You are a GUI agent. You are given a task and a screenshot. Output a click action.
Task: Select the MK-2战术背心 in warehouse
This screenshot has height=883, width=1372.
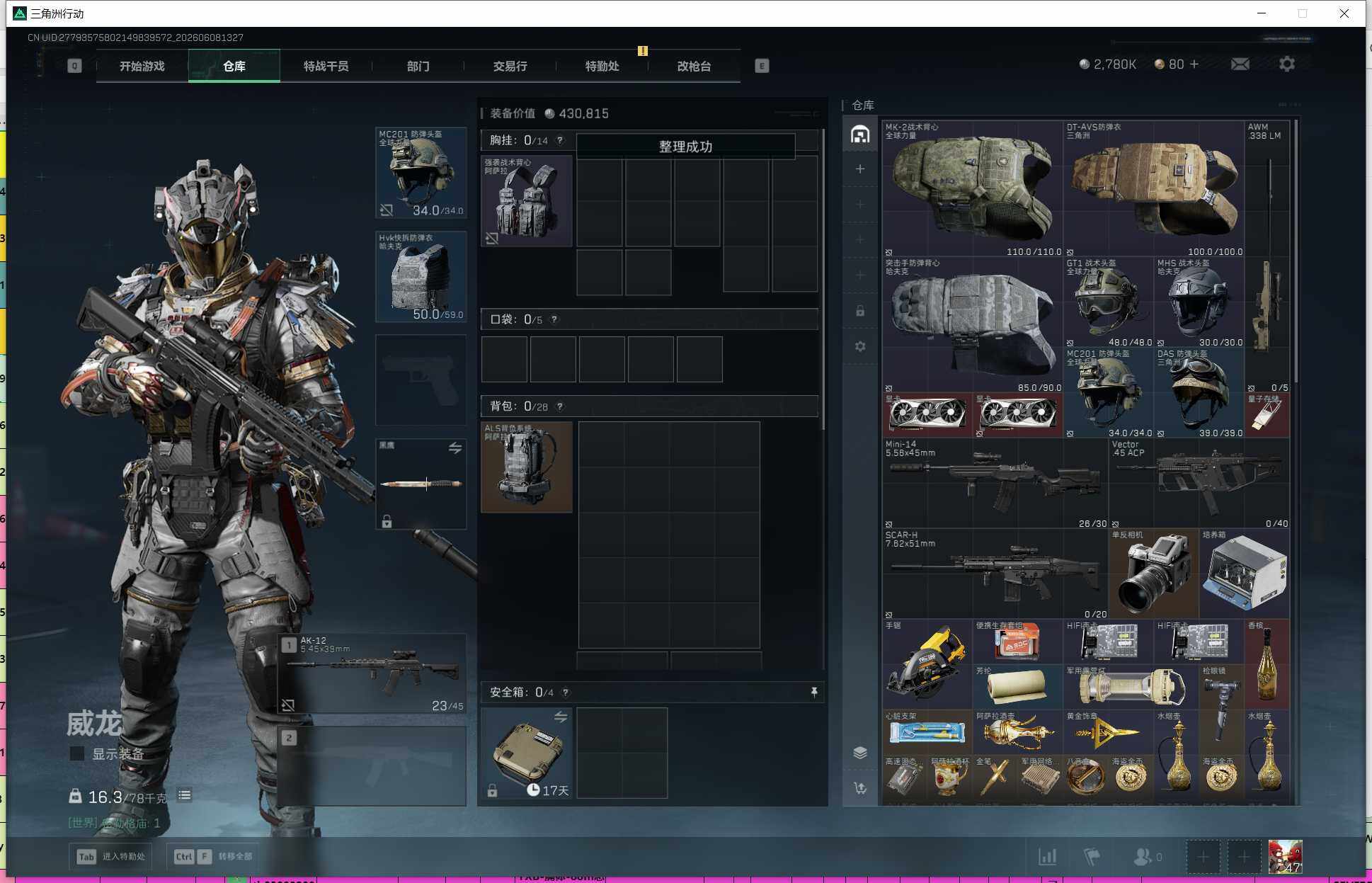tap(973, 189)
